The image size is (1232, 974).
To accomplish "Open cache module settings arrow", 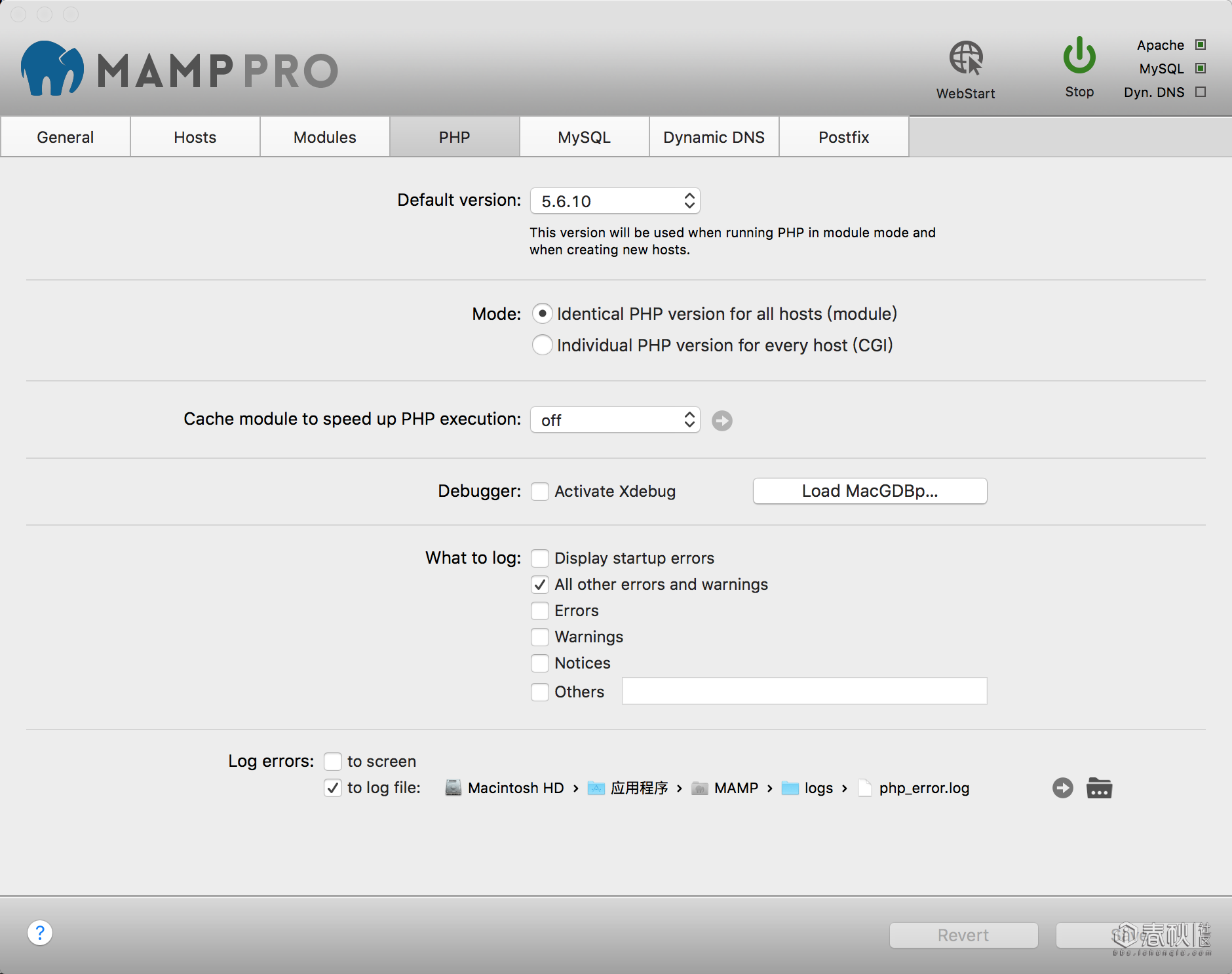I will click(x=722, y=420).
